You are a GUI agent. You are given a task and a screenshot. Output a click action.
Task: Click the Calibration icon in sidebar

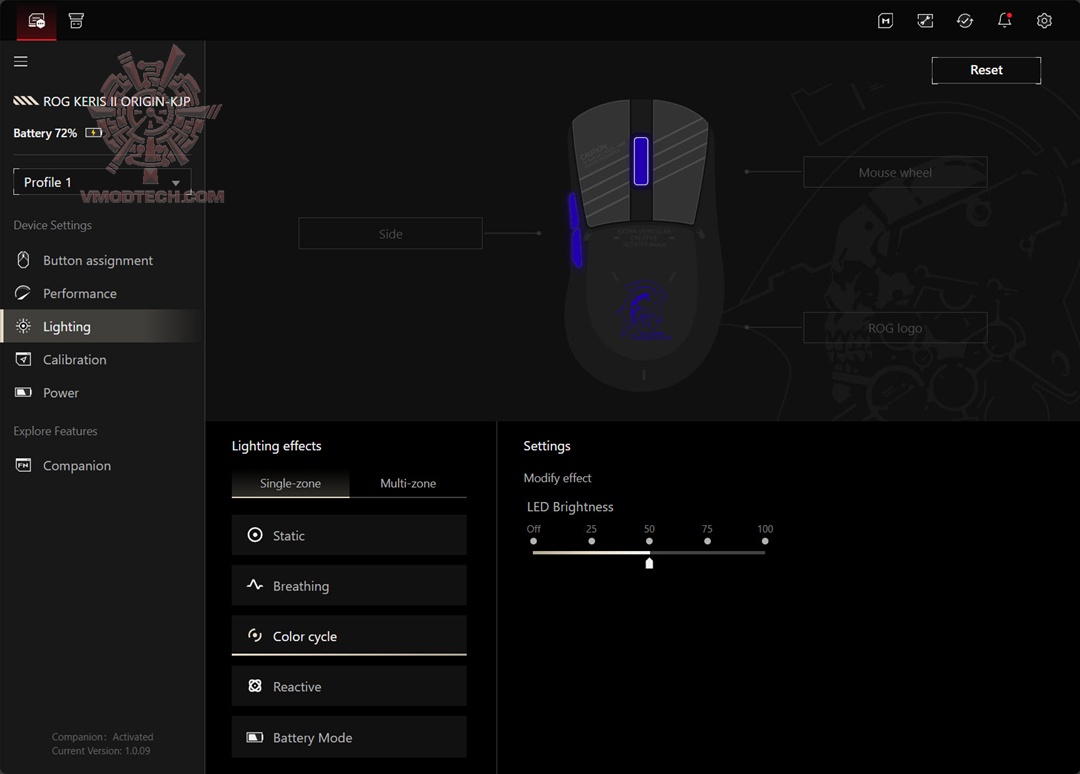coord(23,359)
